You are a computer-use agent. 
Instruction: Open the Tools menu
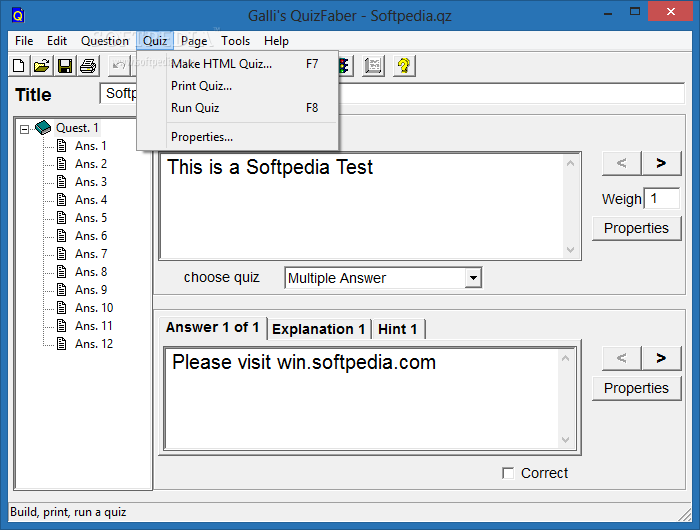236,41
